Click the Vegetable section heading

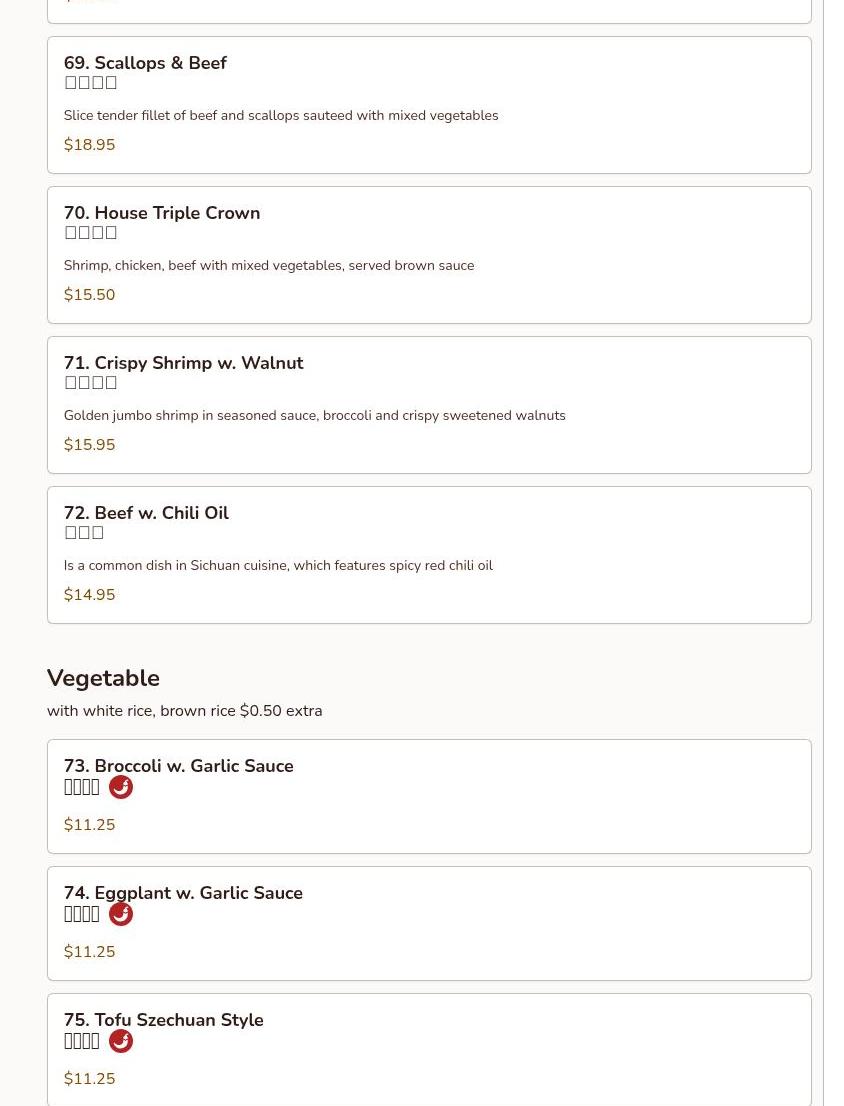(104, 678)
